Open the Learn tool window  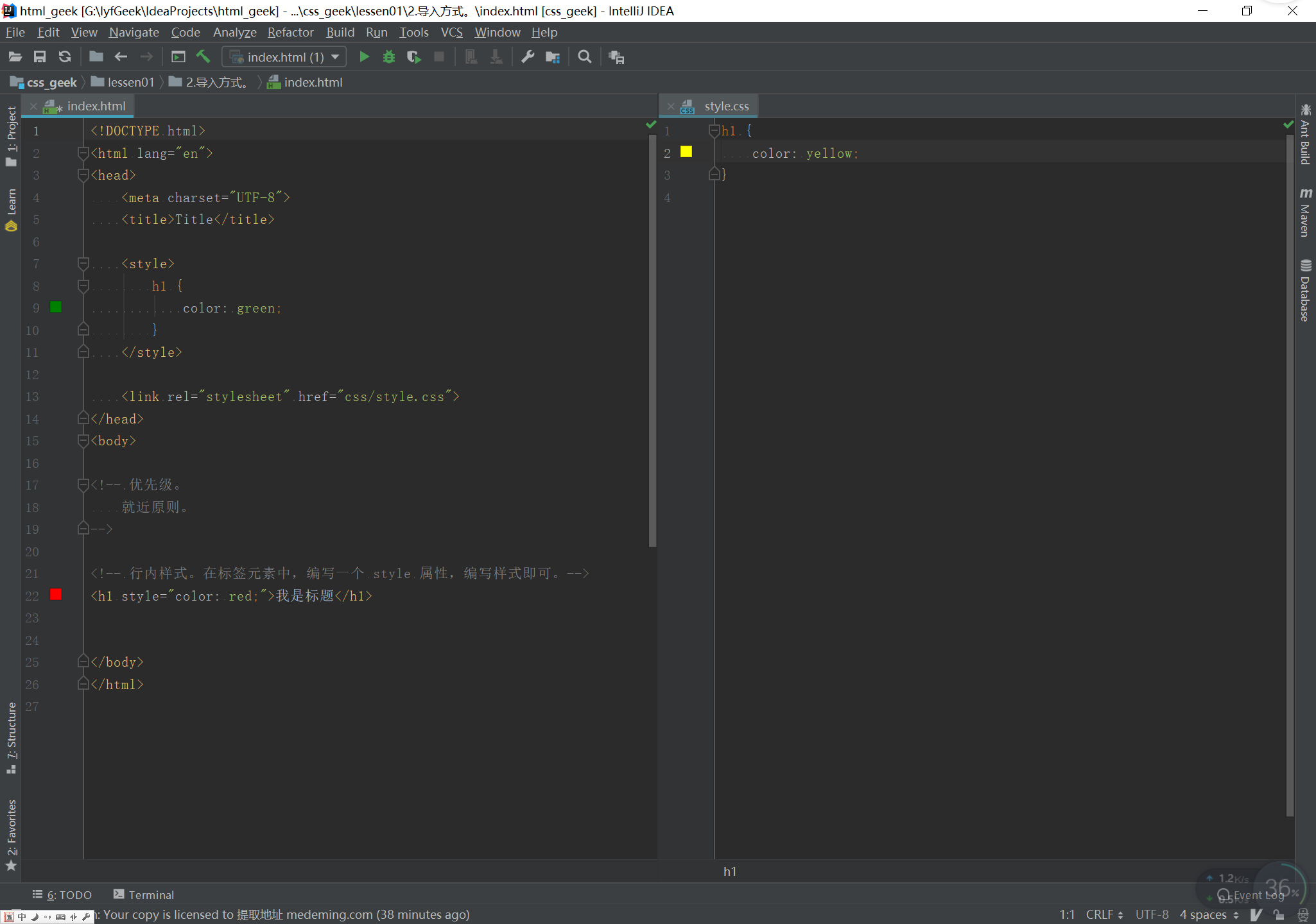(11, 209)
